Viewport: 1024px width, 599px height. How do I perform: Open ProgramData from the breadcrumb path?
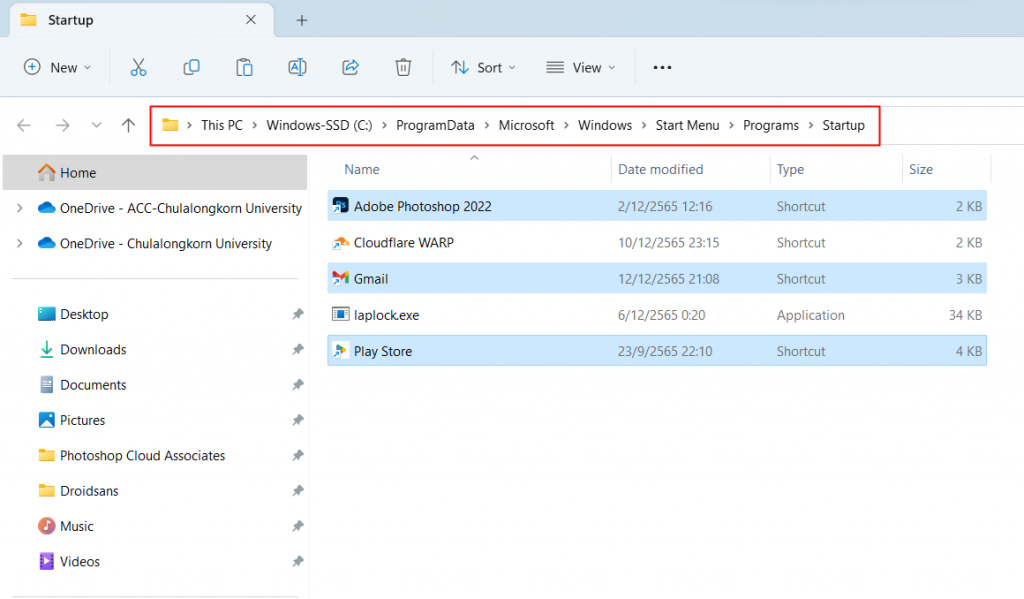click(436, 125)
